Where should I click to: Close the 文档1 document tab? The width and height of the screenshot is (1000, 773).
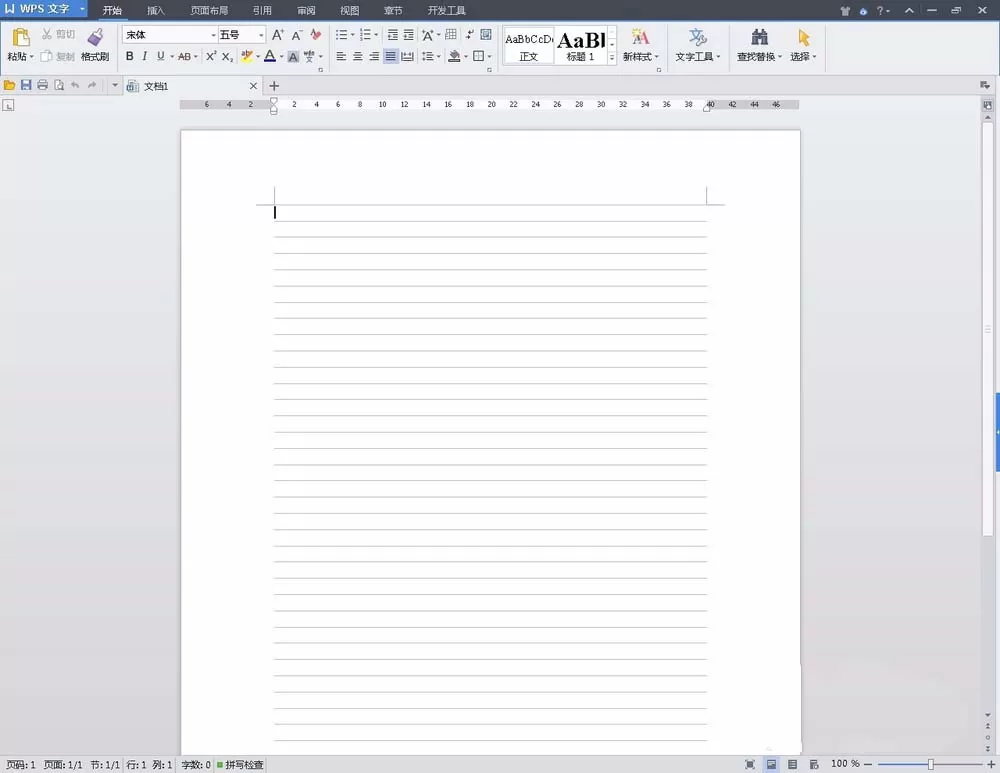pos(253,85)
